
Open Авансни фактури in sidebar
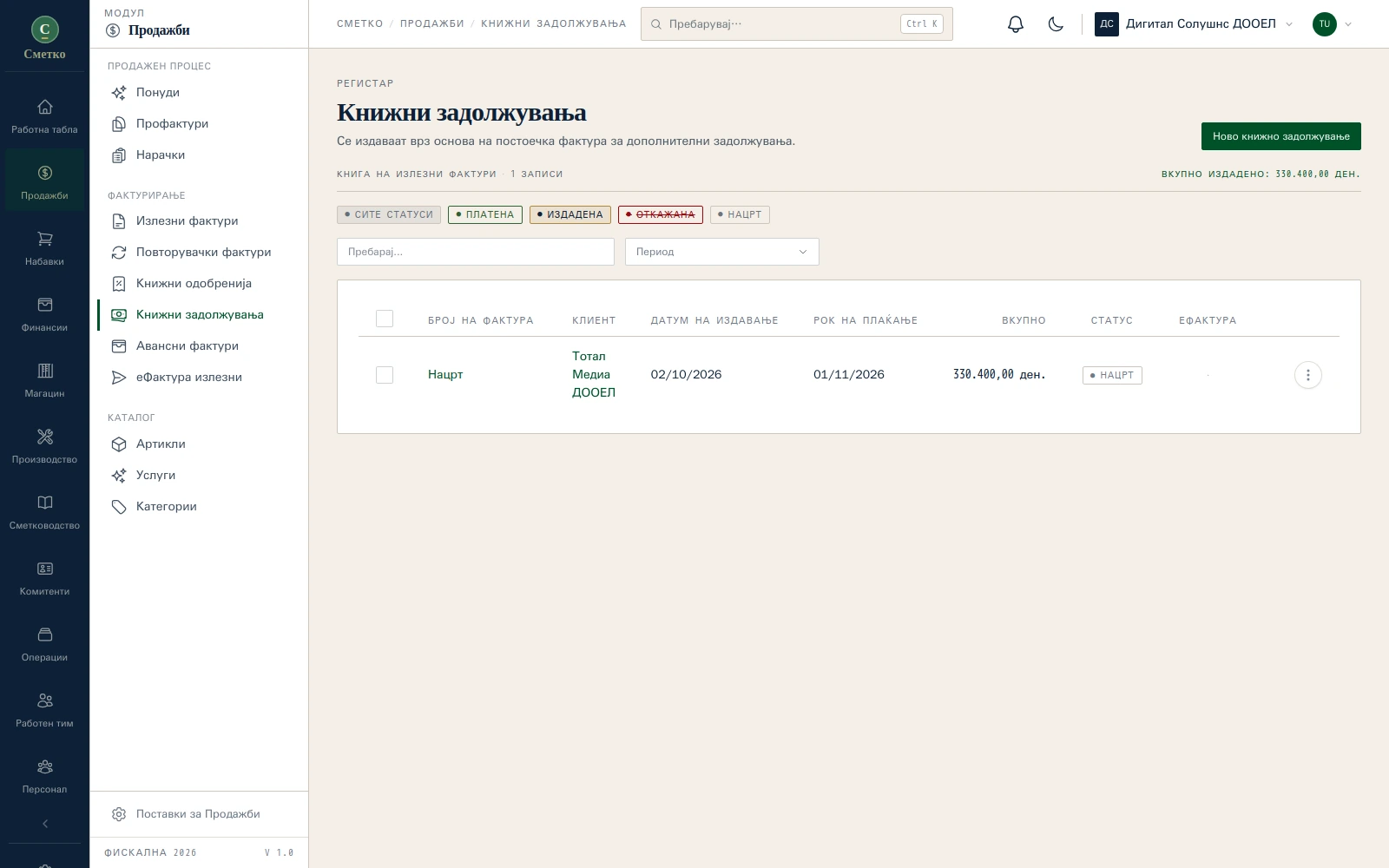(199, 345)
